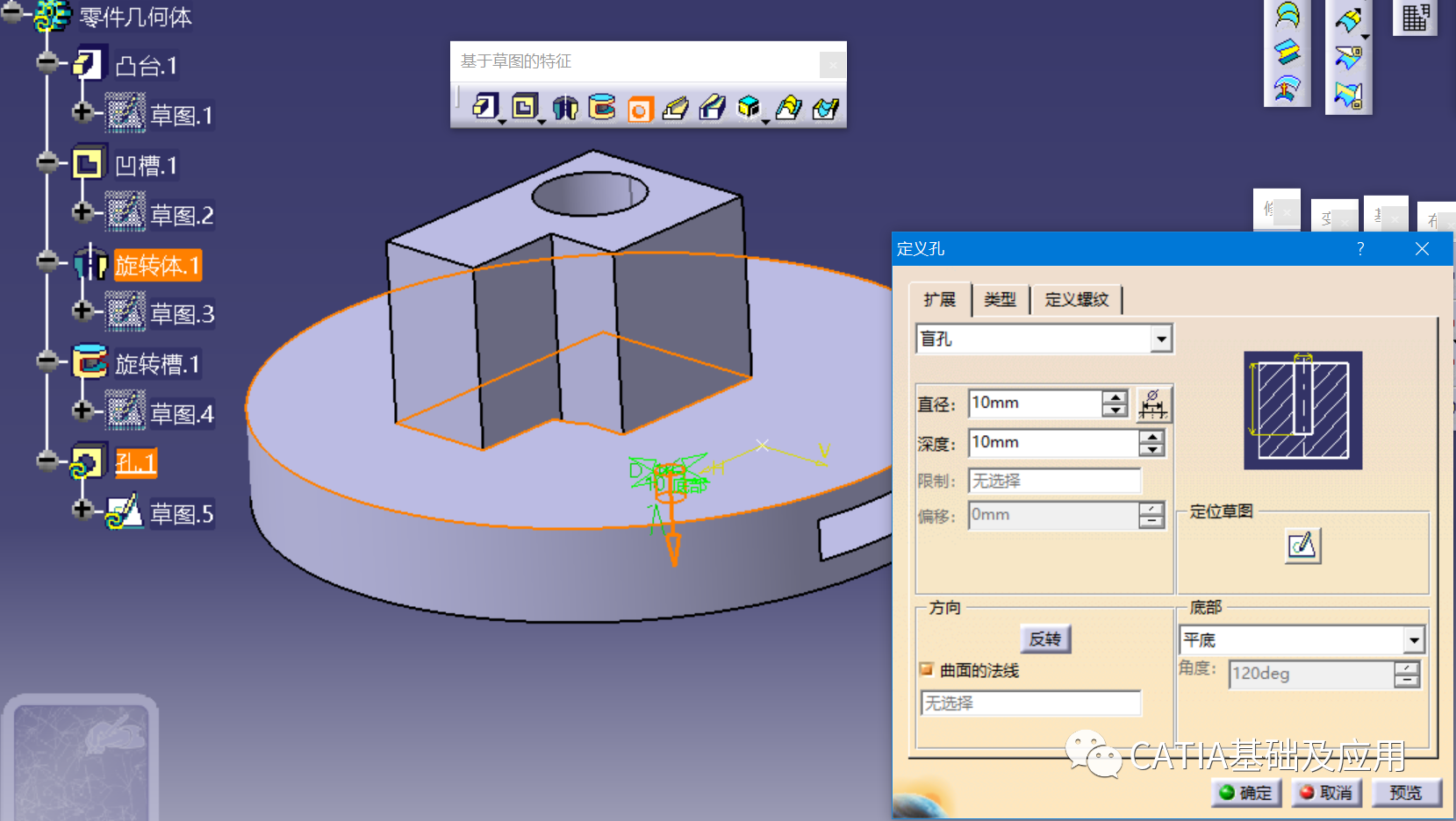Click the 凸台.1 pad icon in the tree
Image resolution: width=1456 pixels, height=821 pixels.
tap(90, 64)
